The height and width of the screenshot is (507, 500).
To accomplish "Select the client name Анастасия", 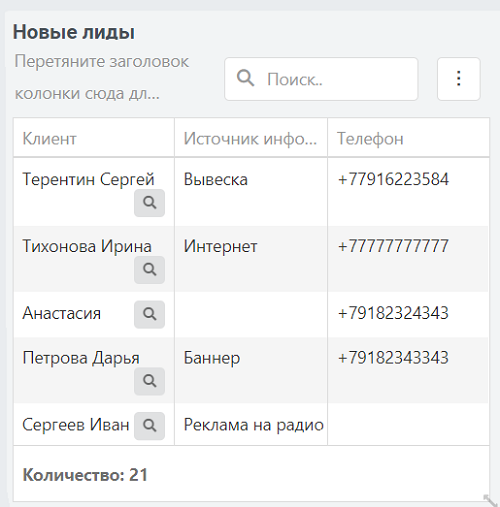I will coord(62,313).
